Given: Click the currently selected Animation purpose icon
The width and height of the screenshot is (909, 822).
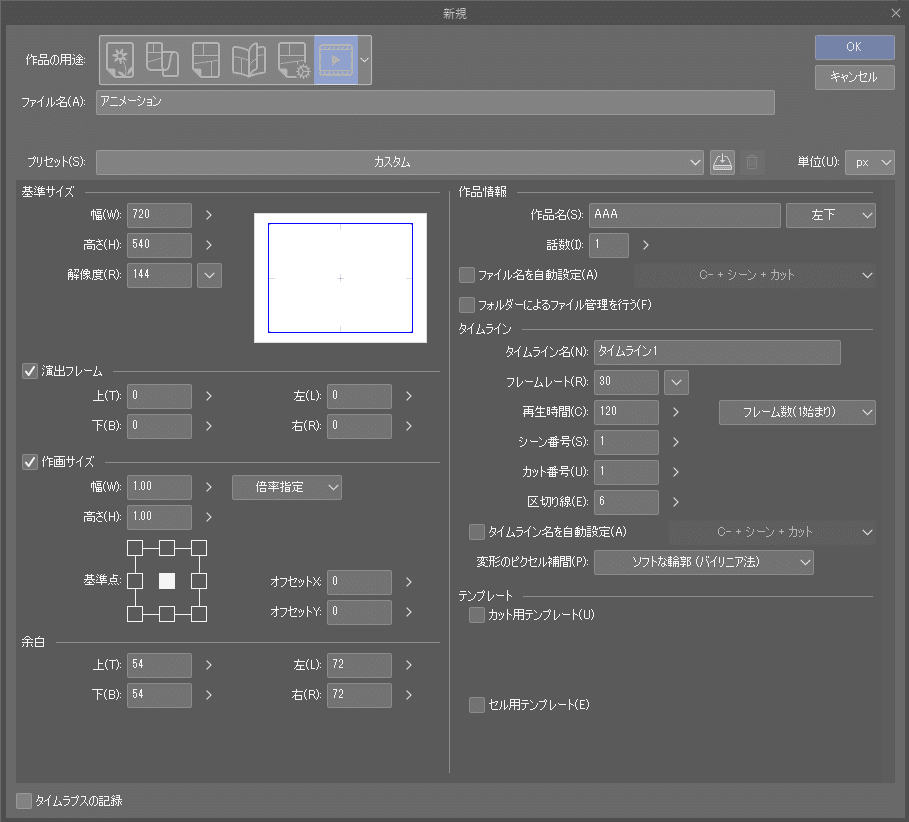Looking at the screenshot, I should pyautogui.click(x=335, y=59).
